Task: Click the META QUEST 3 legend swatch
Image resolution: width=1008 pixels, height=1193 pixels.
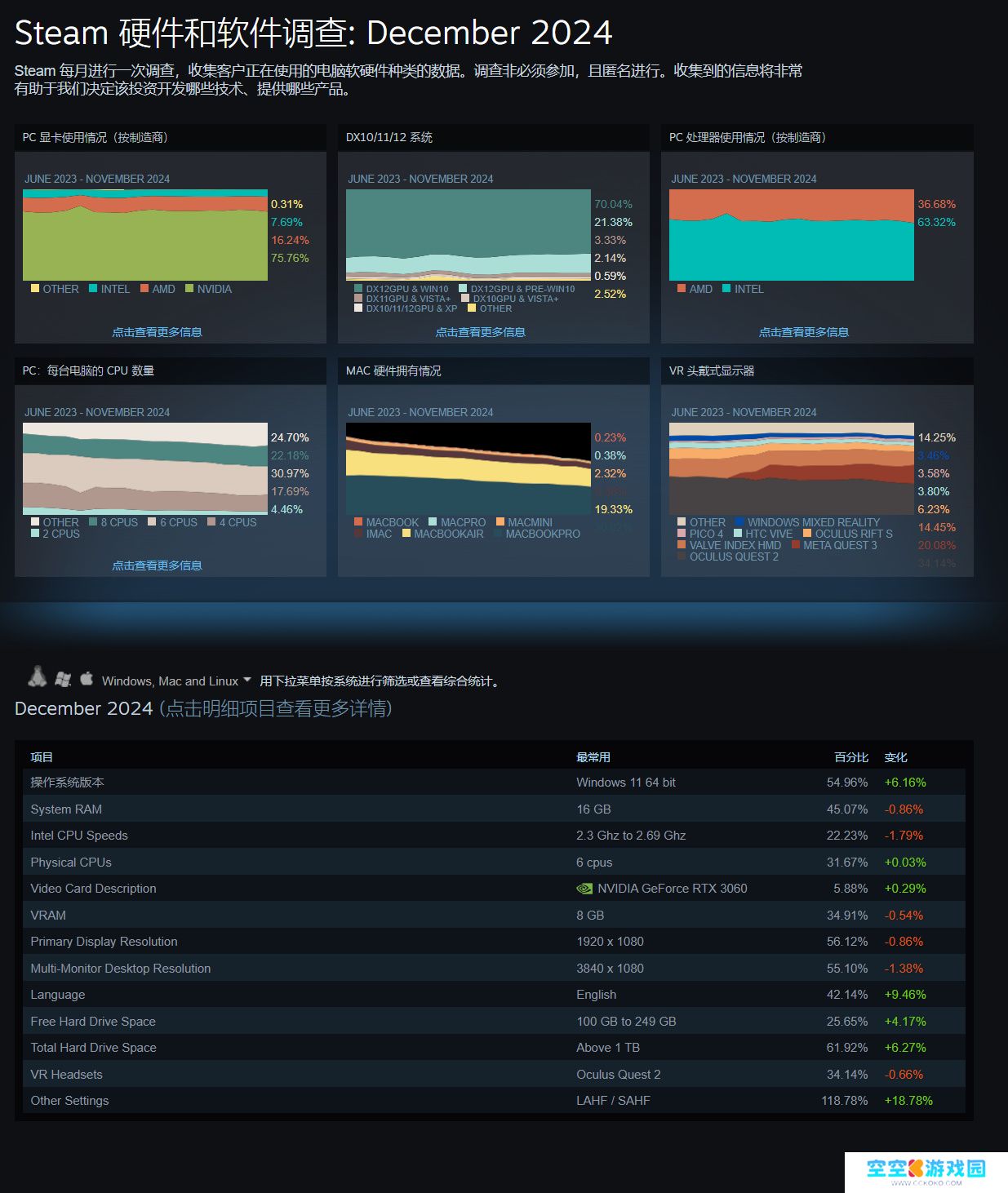Action: [796, 544]
